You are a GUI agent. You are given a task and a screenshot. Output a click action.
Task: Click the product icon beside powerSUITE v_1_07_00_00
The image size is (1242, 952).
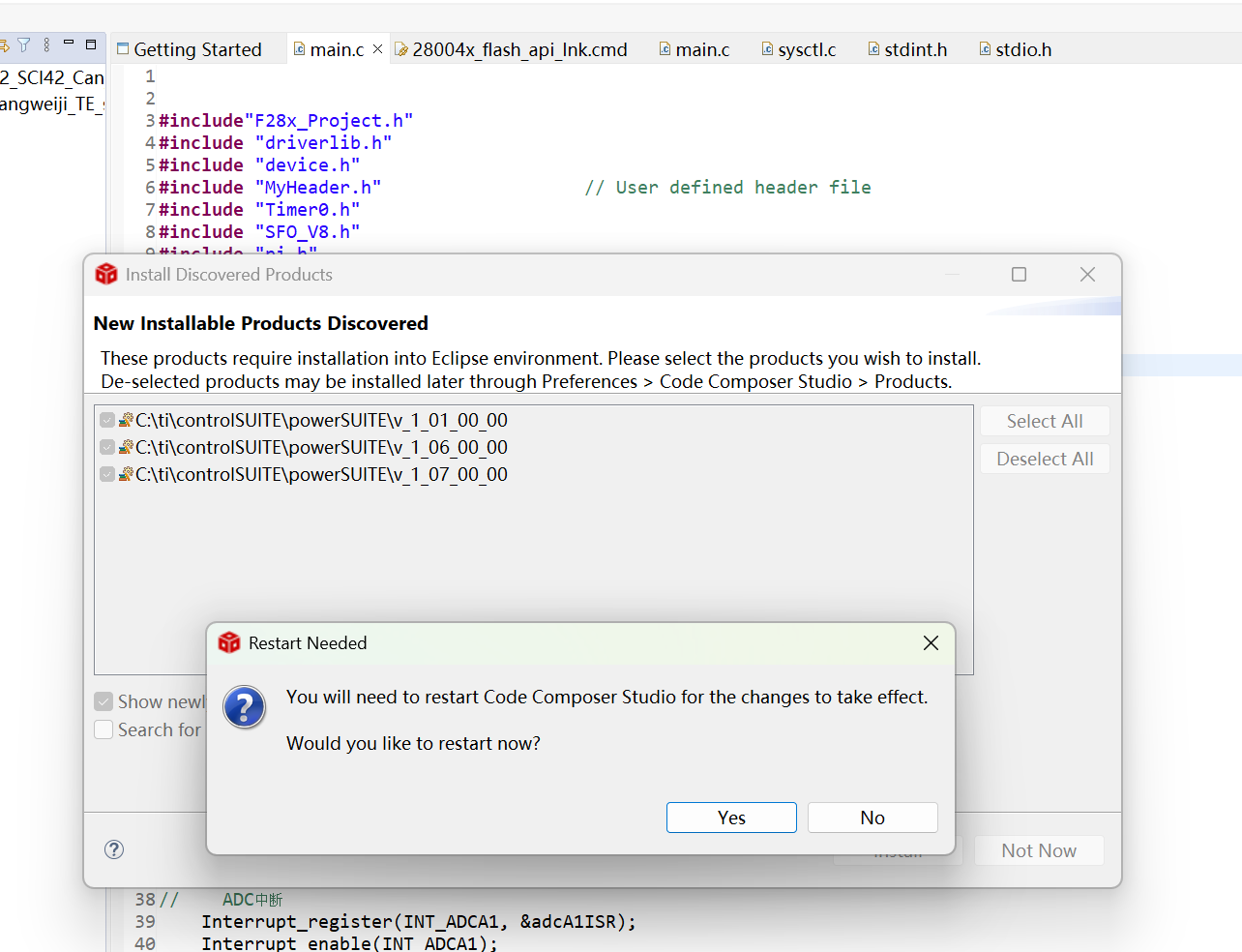point(126,474)
